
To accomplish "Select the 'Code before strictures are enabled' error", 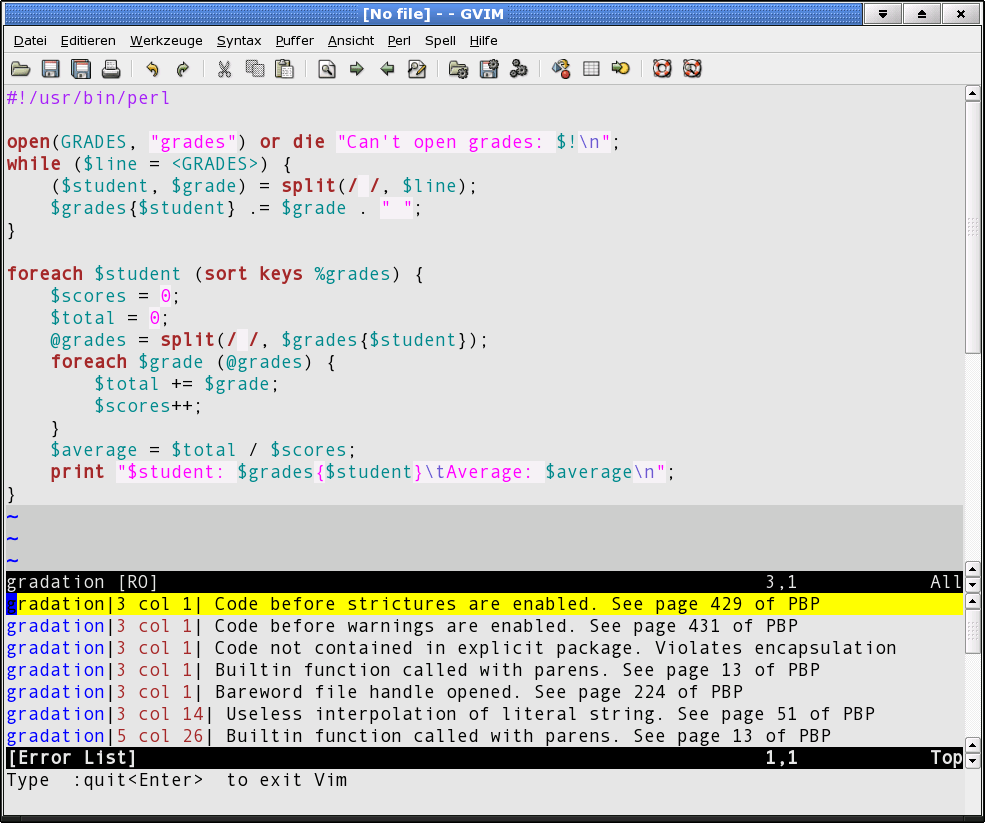I will (484, 604).
